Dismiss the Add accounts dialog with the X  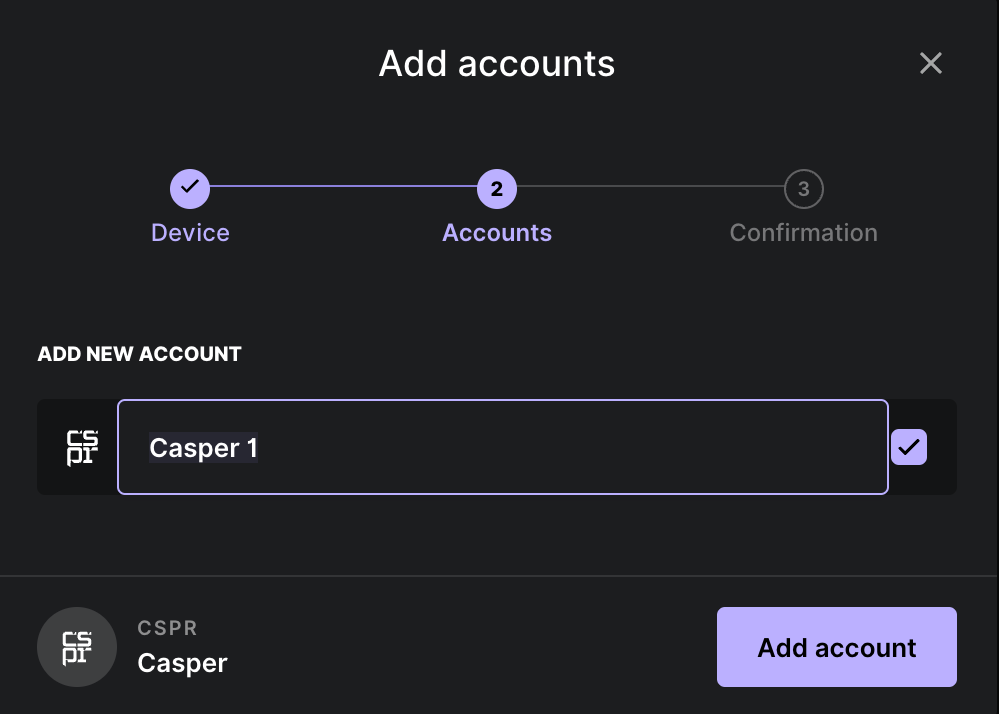click(931, 63)
